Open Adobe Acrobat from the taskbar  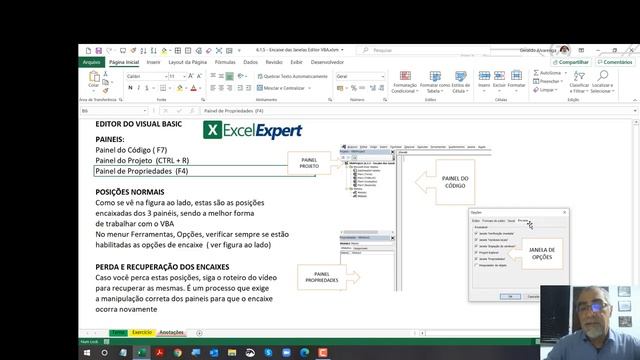(x=160, y=353)
